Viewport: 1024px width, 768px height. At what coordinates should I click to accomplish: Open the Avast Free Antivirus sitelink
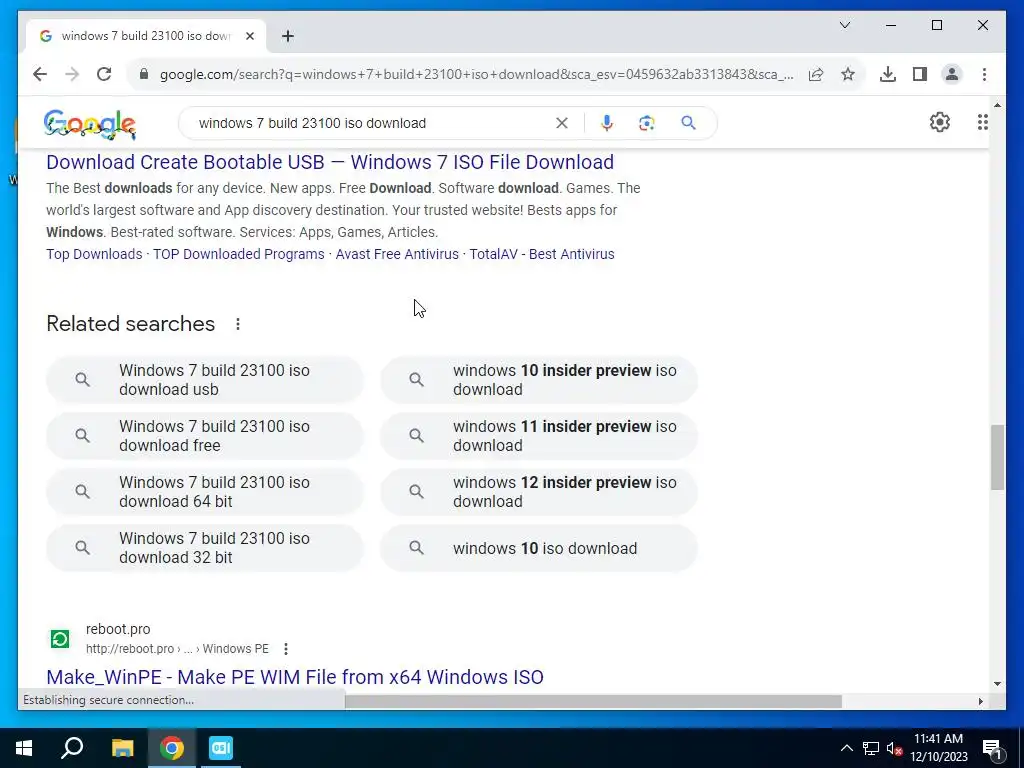[397, 254]
